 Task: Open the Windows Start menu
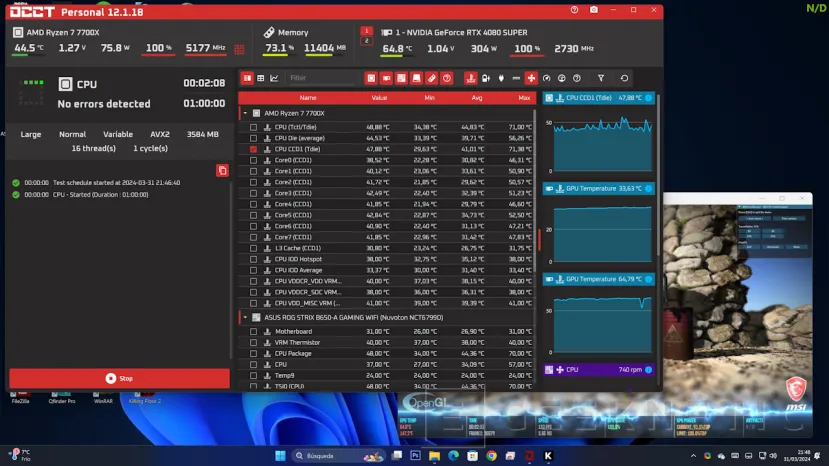click(280, 456)
